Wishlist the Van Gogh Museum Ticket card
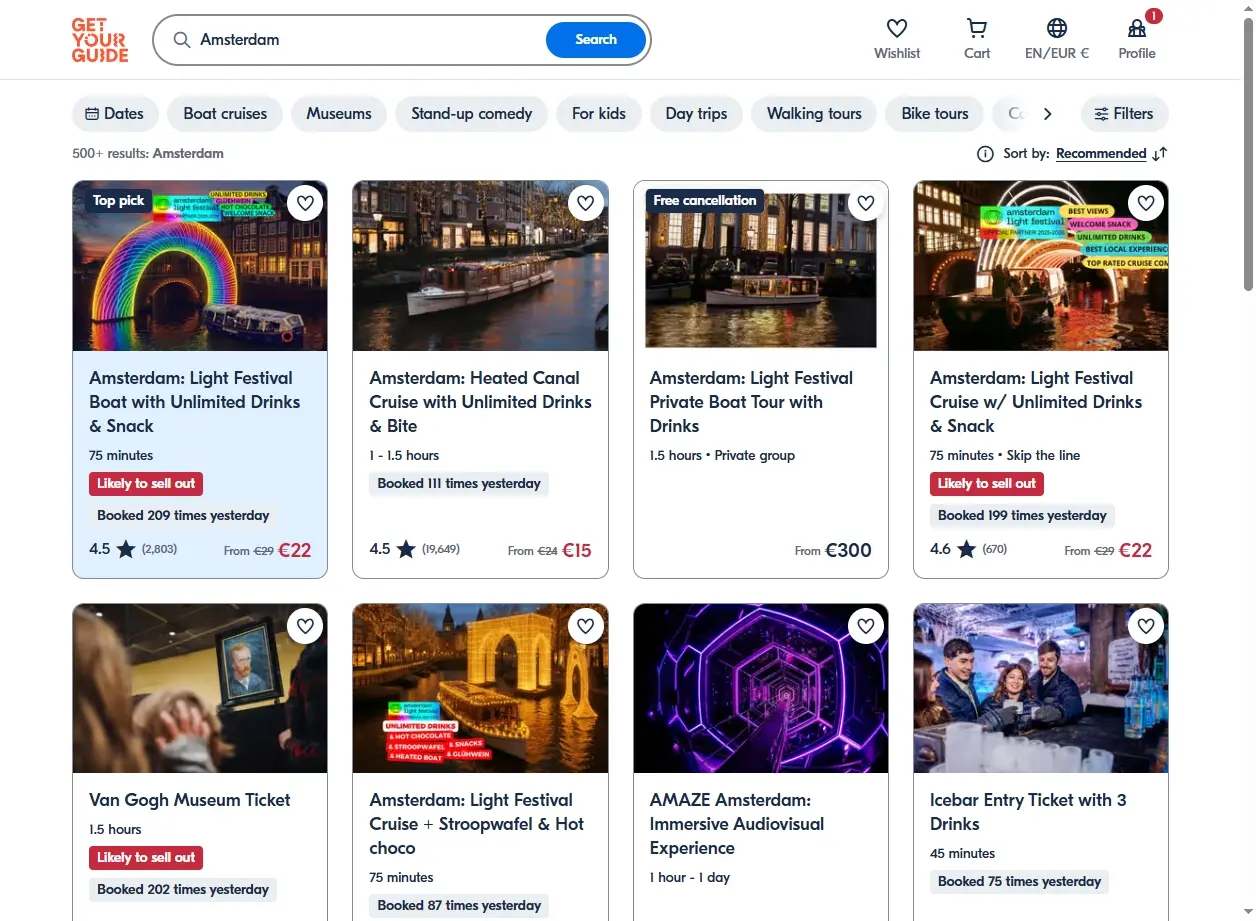This screenshot has height=921, width=1256. click(305, 627)
